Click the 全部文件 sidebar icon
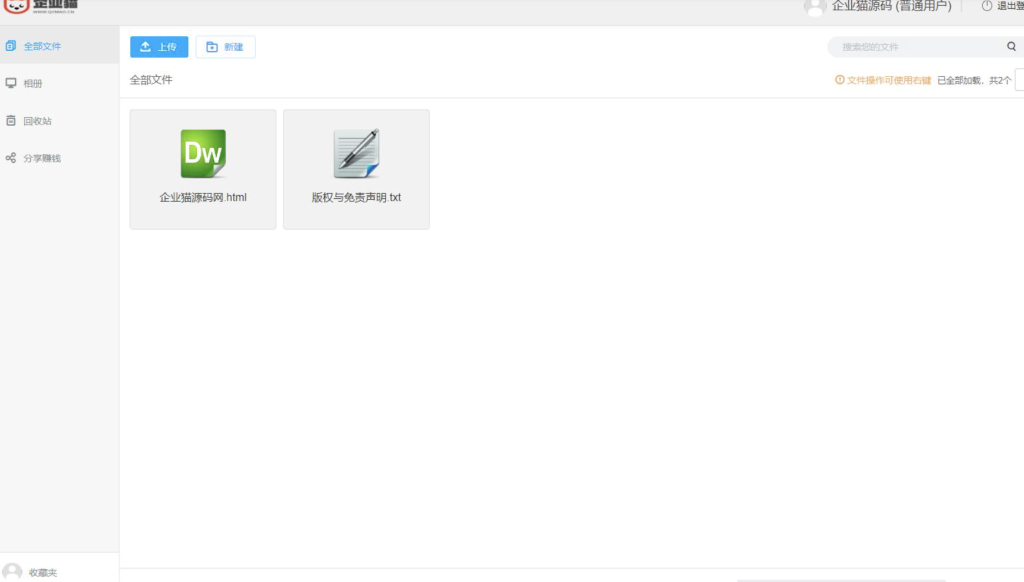1024x582 pixels. pyautogui.click(x=11, y=46)
